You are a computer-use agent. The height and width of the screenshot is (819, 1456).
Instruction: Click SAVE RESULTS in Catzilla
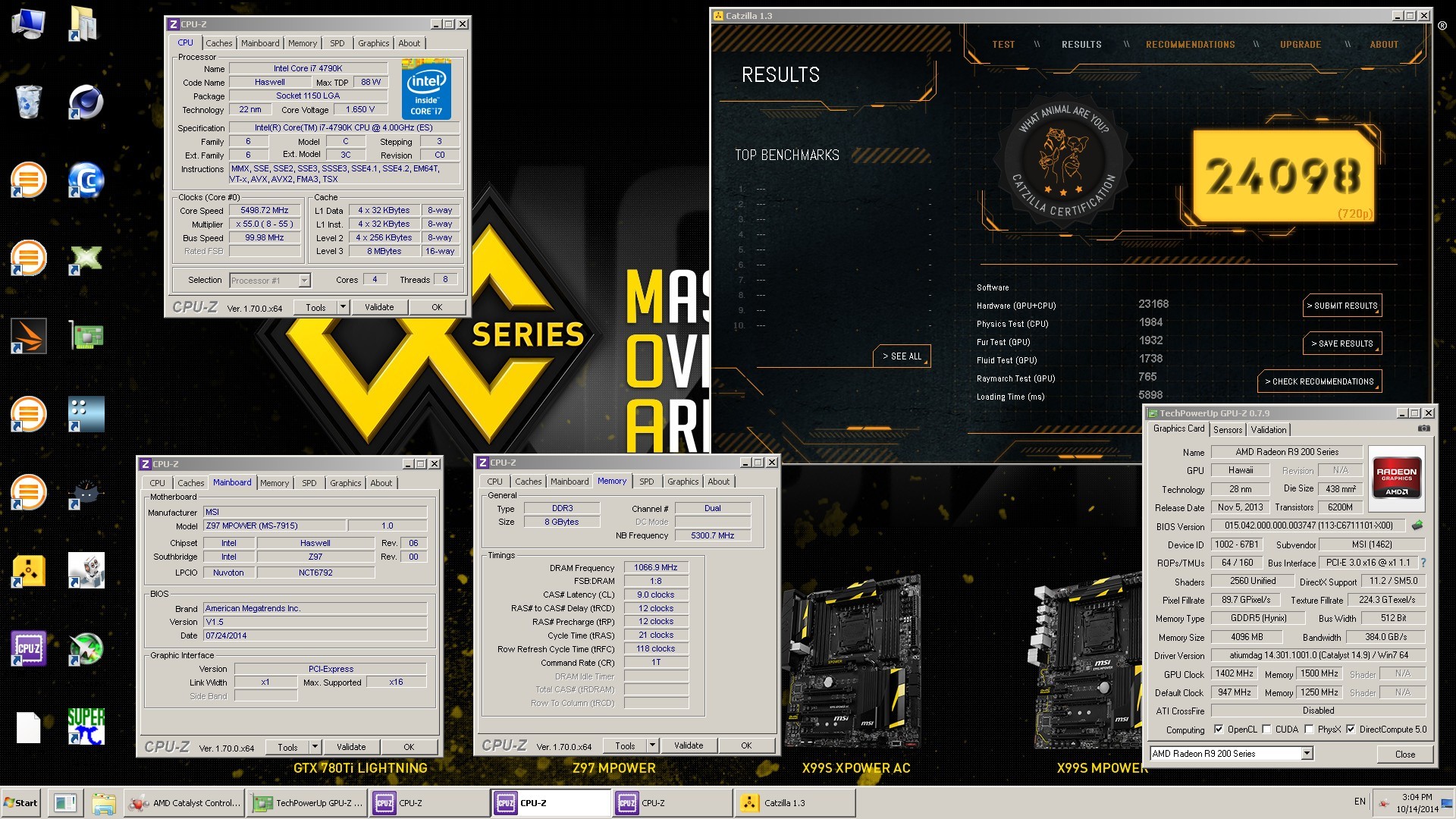point(1342,344)
